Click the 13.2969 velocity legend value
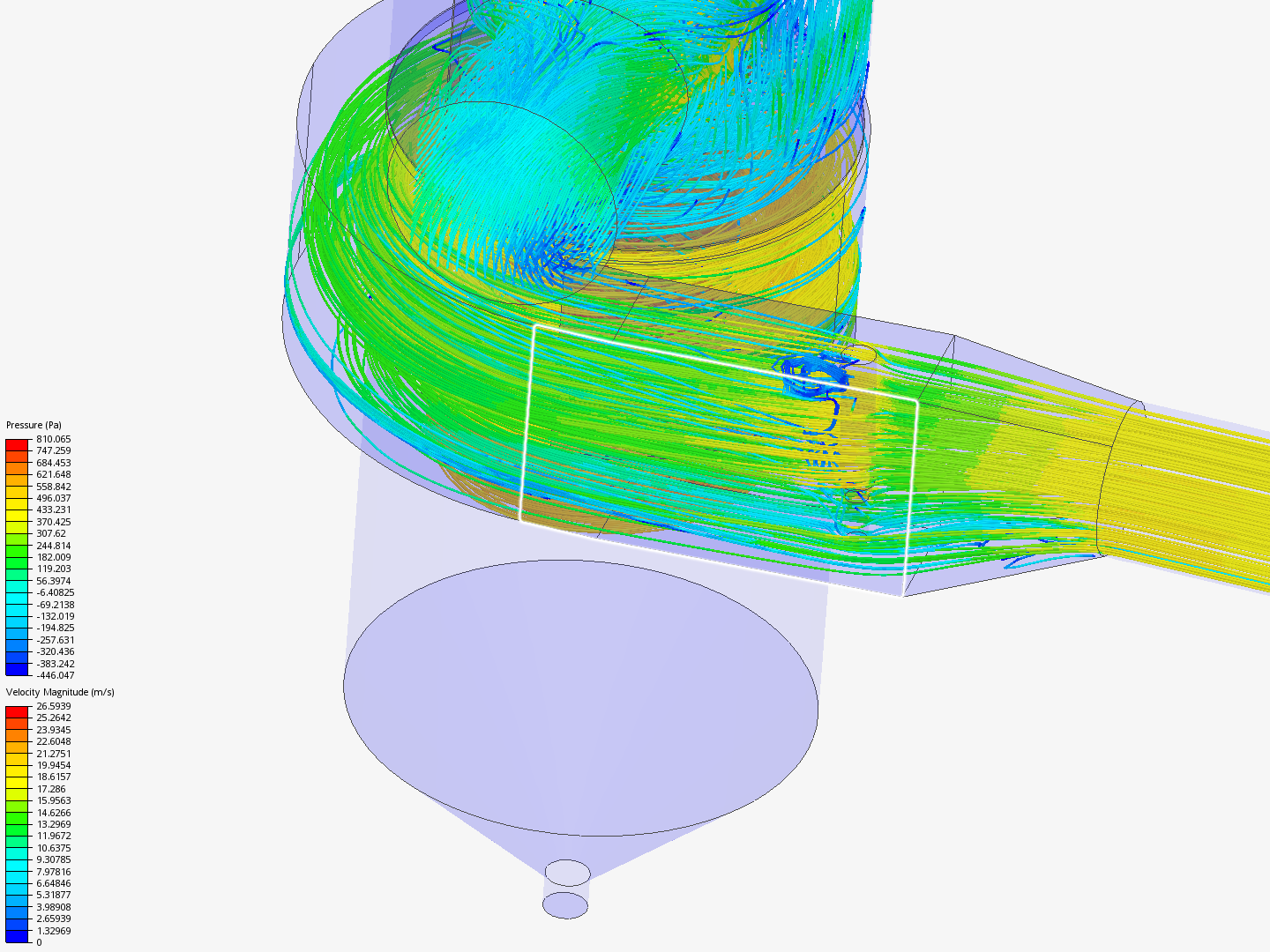The height and width of the screenshot is (952, 1270). tap(54, 824)
